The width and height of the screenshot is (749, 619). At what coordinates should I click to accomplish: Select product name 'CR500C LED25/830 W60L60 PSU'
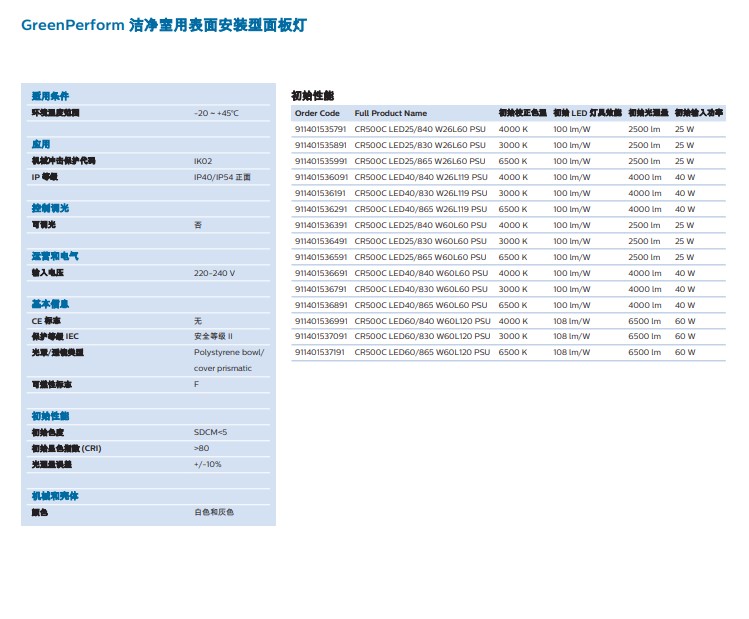tap(420, 241)
